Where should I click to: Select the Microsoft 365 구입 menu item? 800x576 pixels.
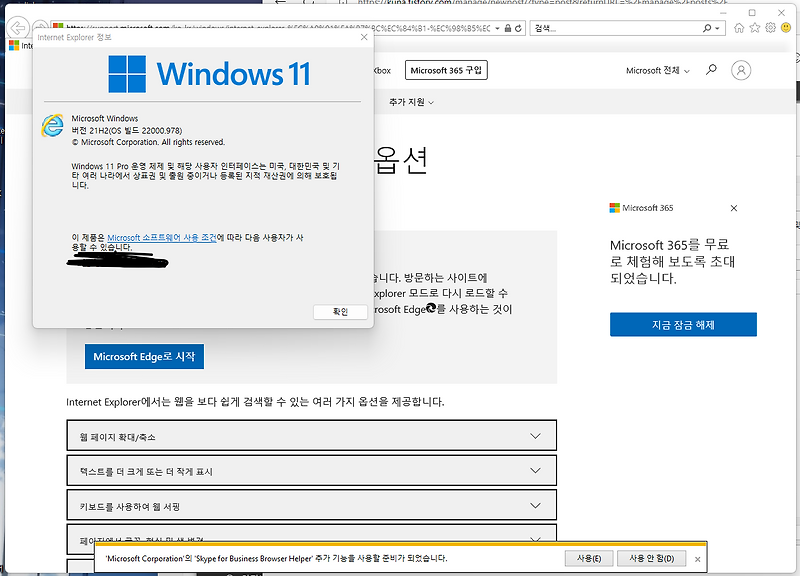coord(446,70)
